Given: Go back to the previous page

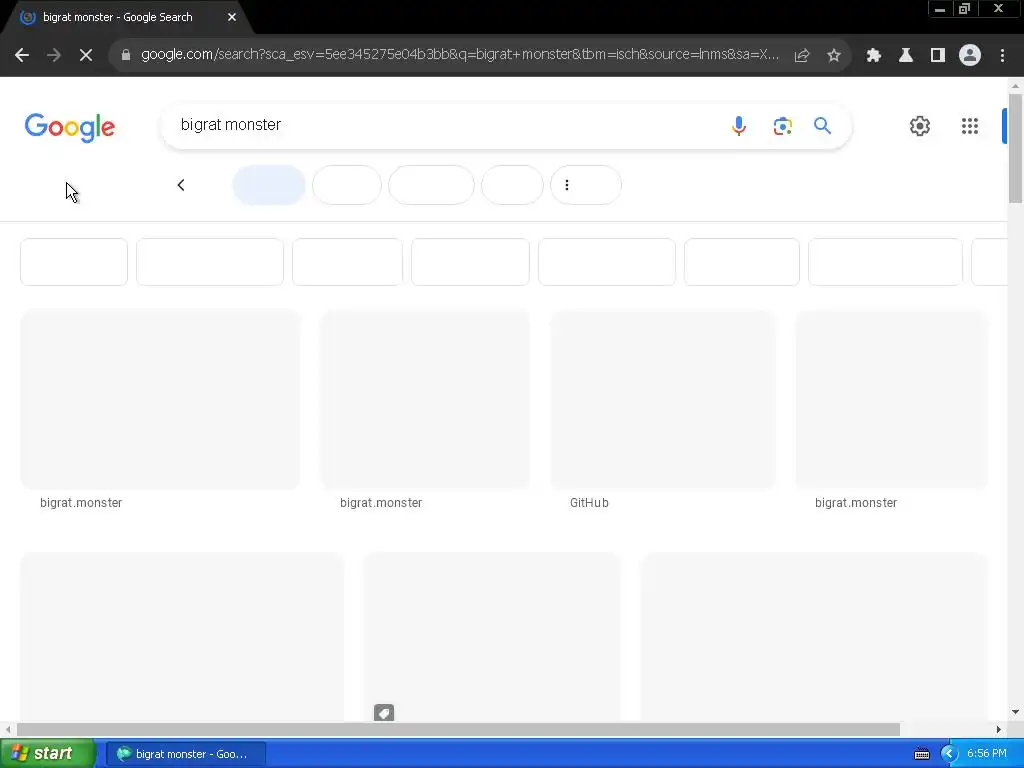Looking at the screenshot, I should point(22,56).
